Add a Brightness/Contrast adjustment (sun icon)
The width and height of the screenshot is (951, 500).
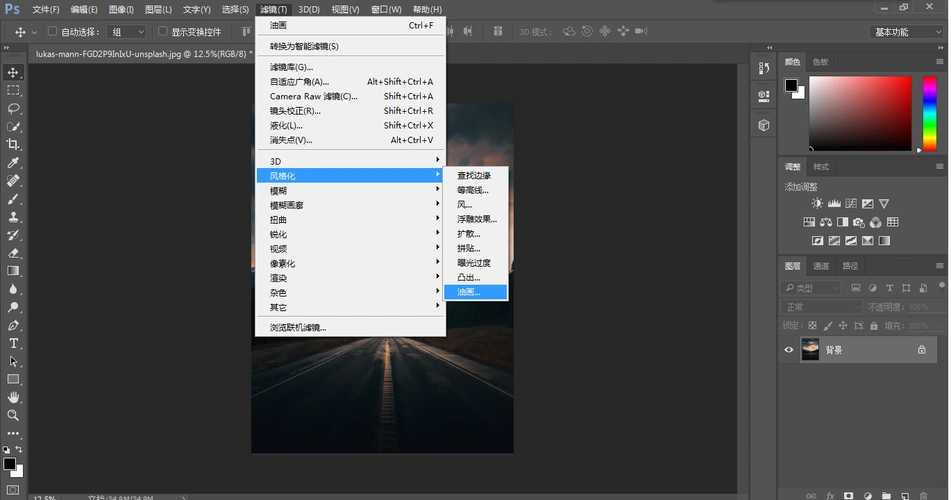coord(817,203)
